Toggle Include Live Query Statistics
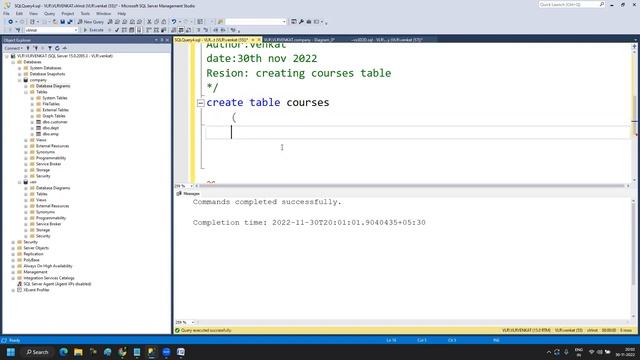The width and height of the screenshot is (640, 360). tap(156, 30)
